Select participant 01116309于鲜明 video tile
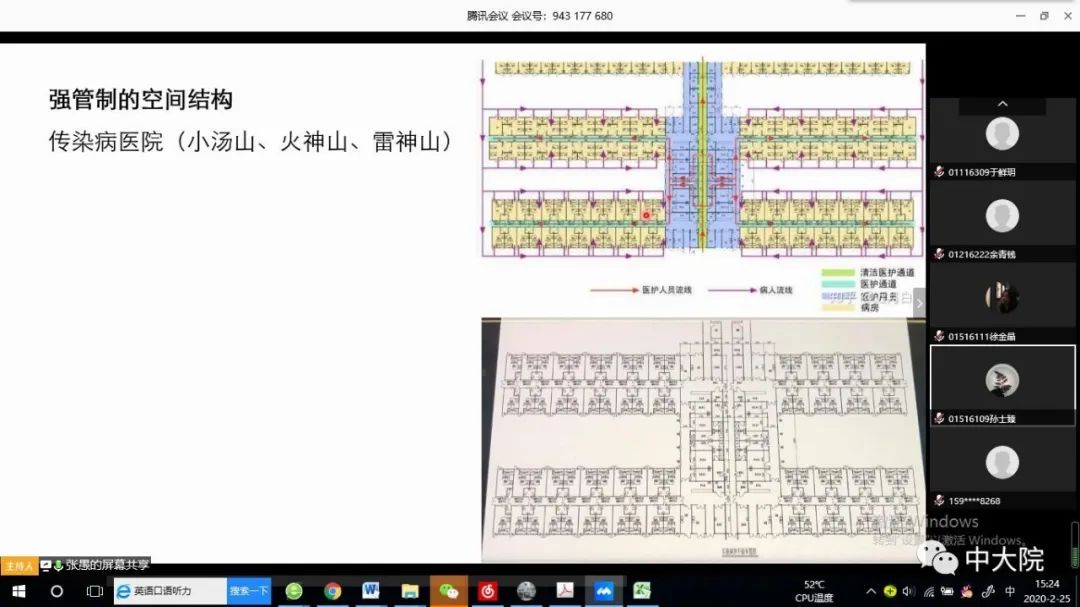Image resolution: width=1080 pixels, height=607 pixels. click(x=1002, y=139)
